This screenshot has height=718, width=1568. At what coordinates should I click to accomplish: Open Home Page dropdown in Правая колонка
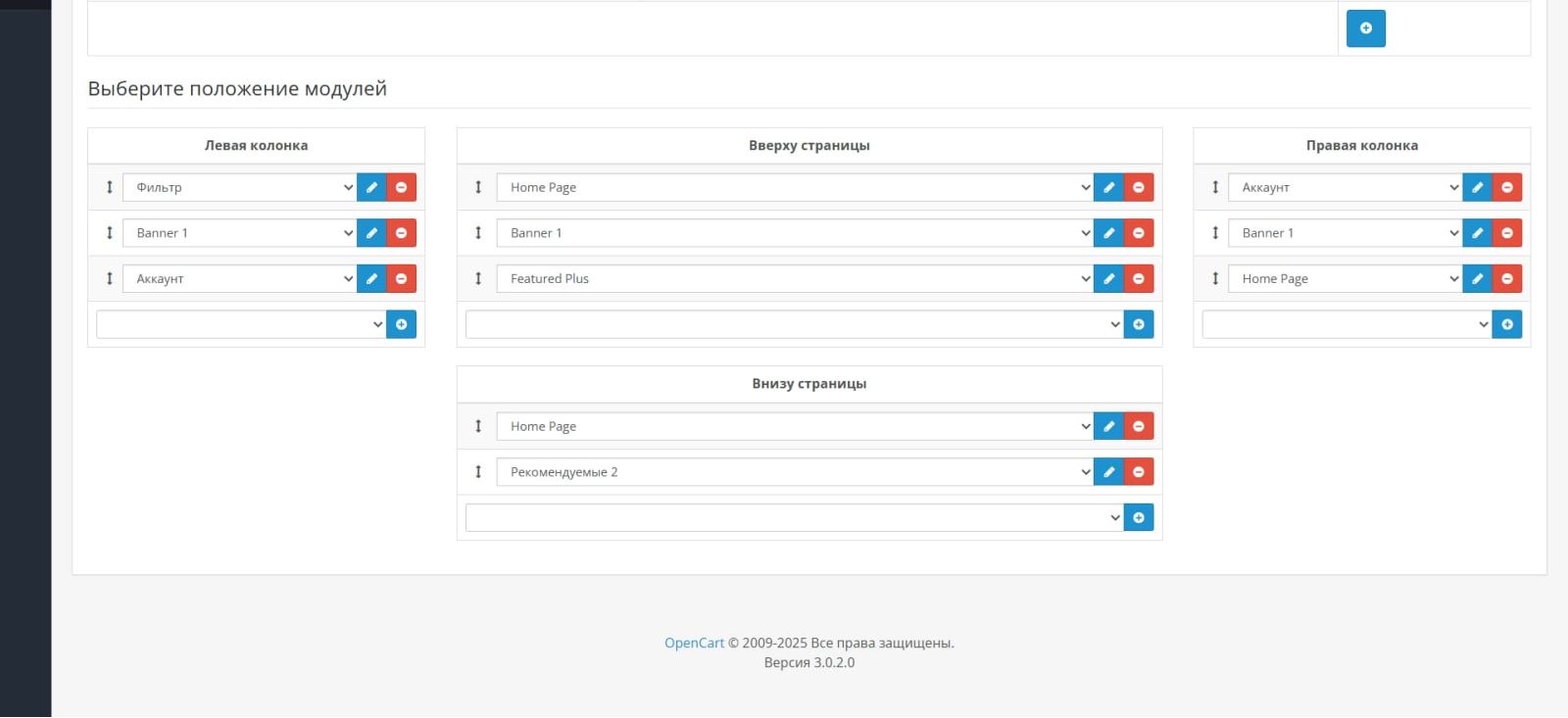[x=1346, y=279]
